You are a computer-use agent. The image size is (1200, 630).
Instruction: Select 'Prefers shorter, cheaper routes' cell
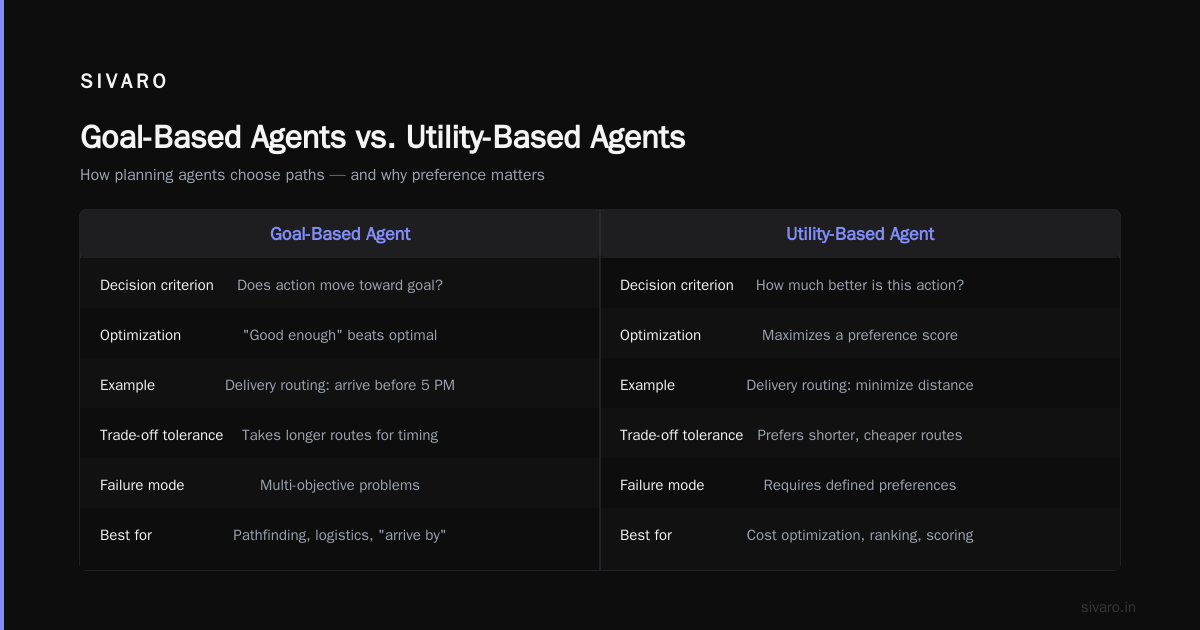pos(860,435)
